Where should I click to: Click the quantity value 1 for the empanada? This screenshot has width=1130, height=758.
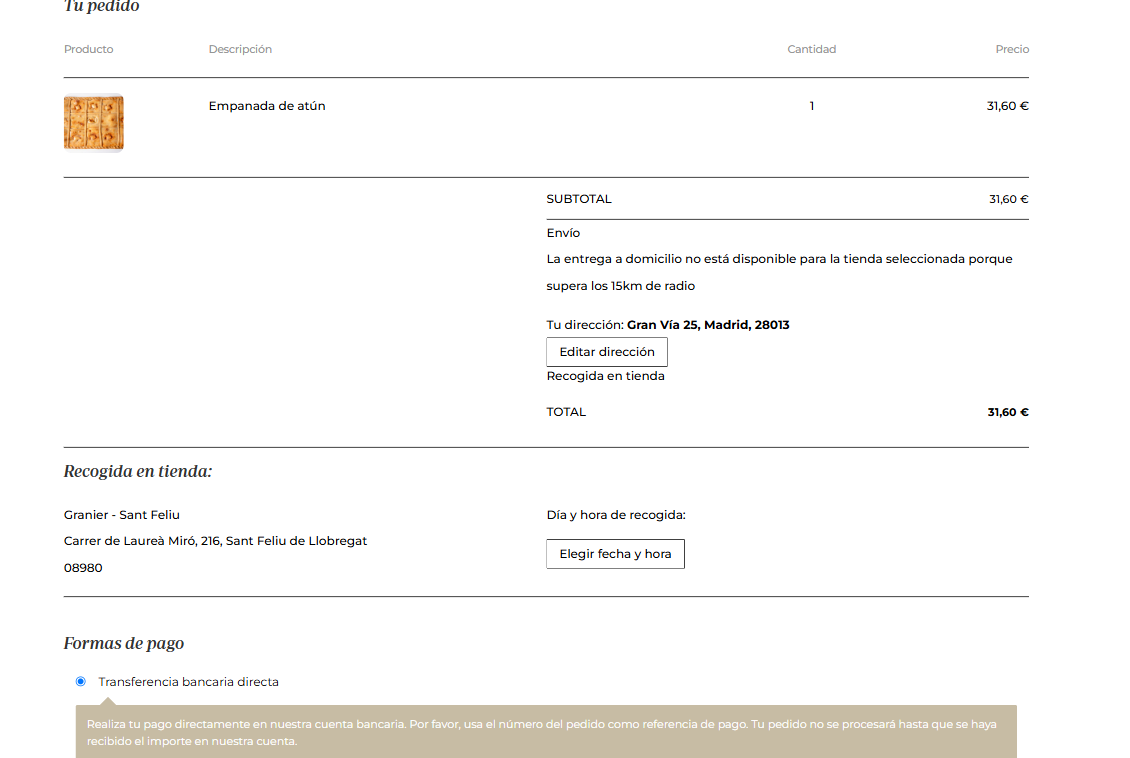pyautogui.click(x=811, y=106)
